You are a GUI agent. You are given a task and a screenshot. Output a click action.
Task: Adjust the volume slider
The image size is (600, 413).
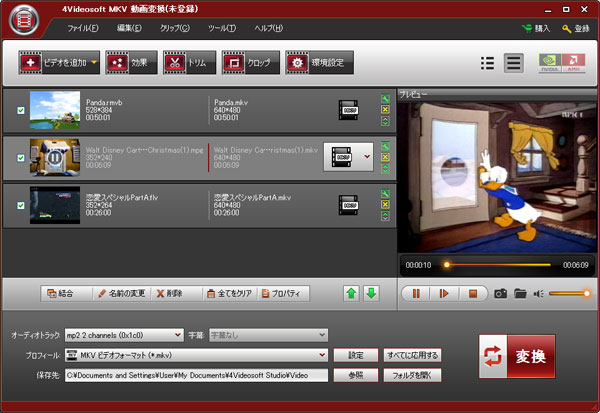(x=569, y=294)
